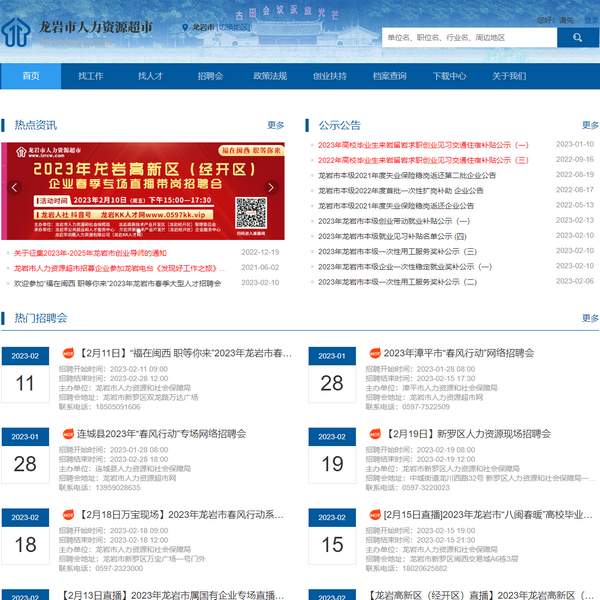
Task: Click the search box for 单位名、职位名
Action: (x=470, y=37)
